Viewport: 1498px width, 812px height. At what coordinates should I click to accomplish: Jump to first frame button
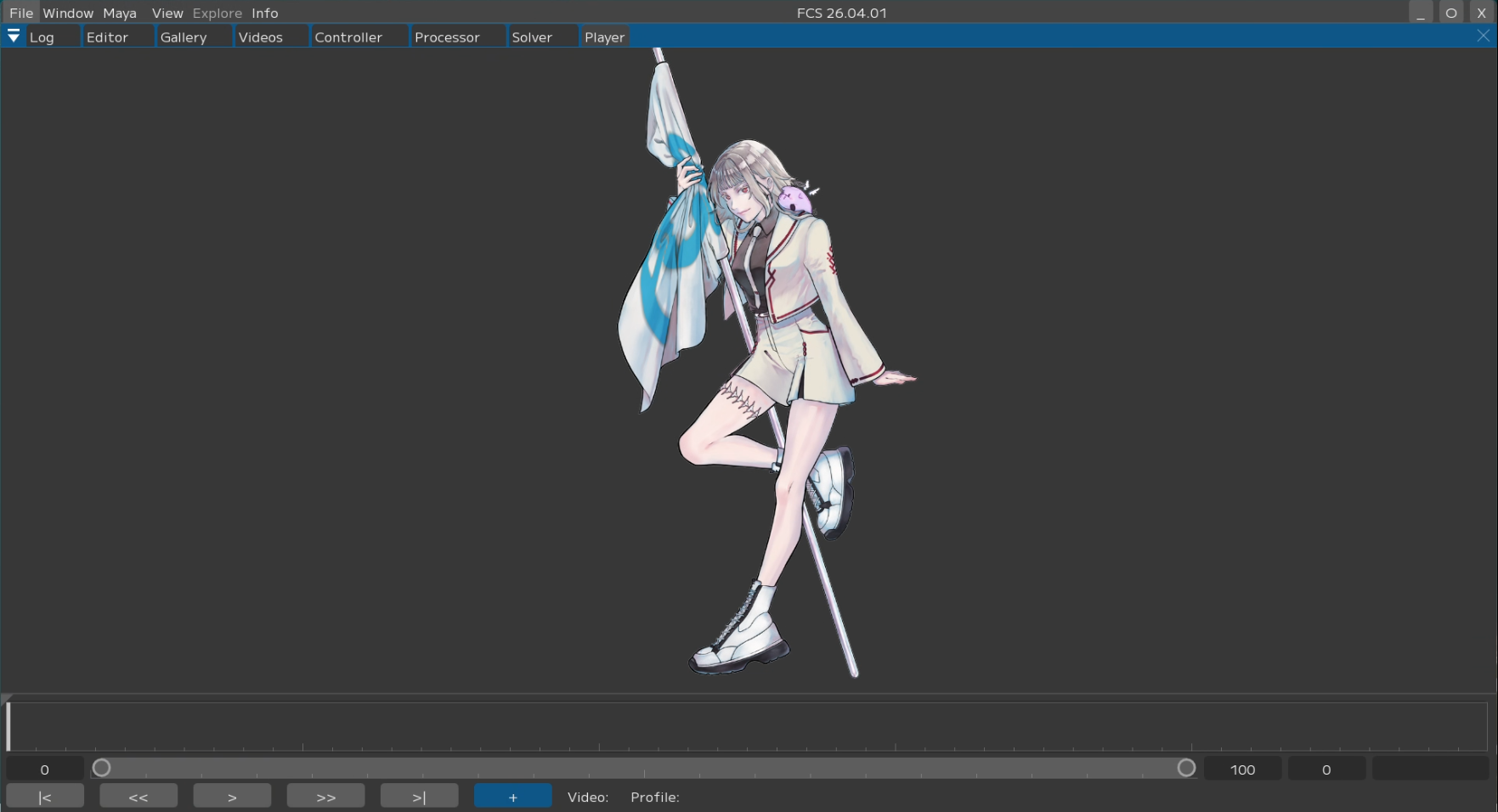pyautogui.click(x=45, y=797)
